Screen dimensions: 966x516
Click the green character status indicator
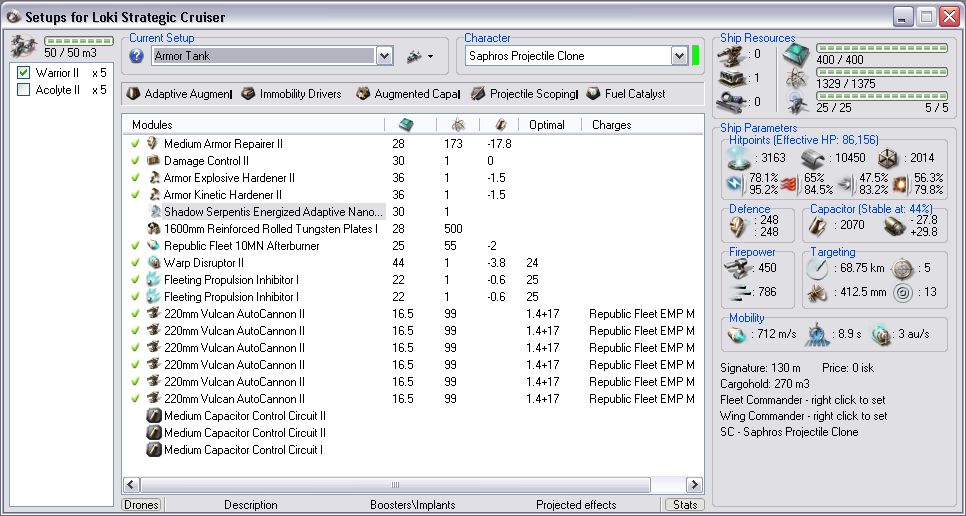click(x=696, y=56)
